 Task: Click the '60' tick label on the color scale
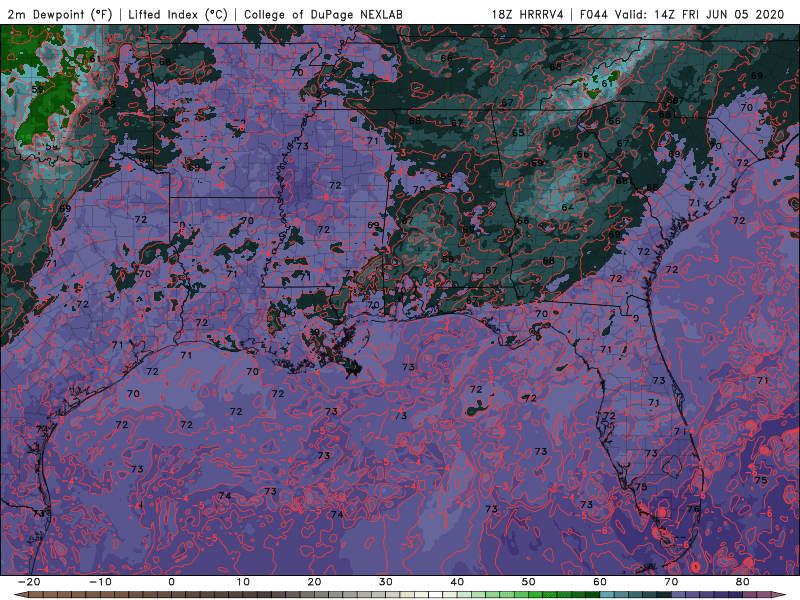coord(600,582)
